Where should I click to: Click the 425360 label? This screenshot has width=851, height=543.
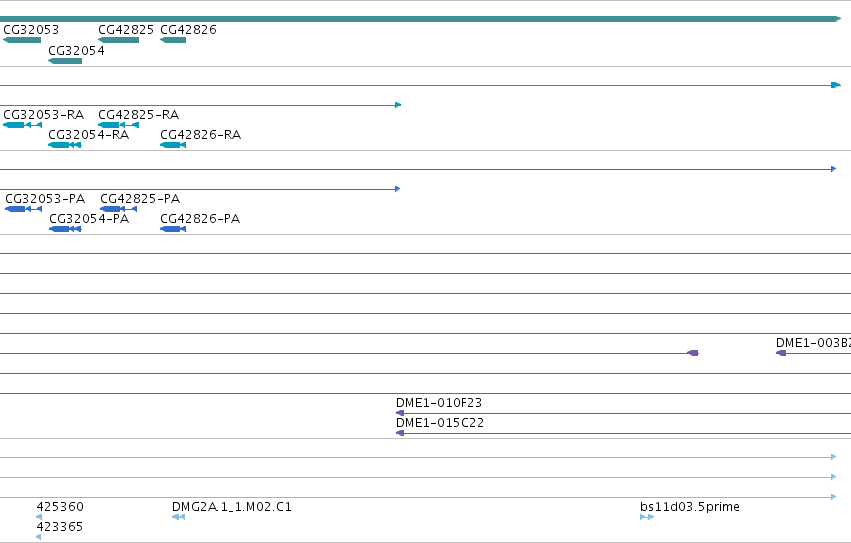coord(60,507)
